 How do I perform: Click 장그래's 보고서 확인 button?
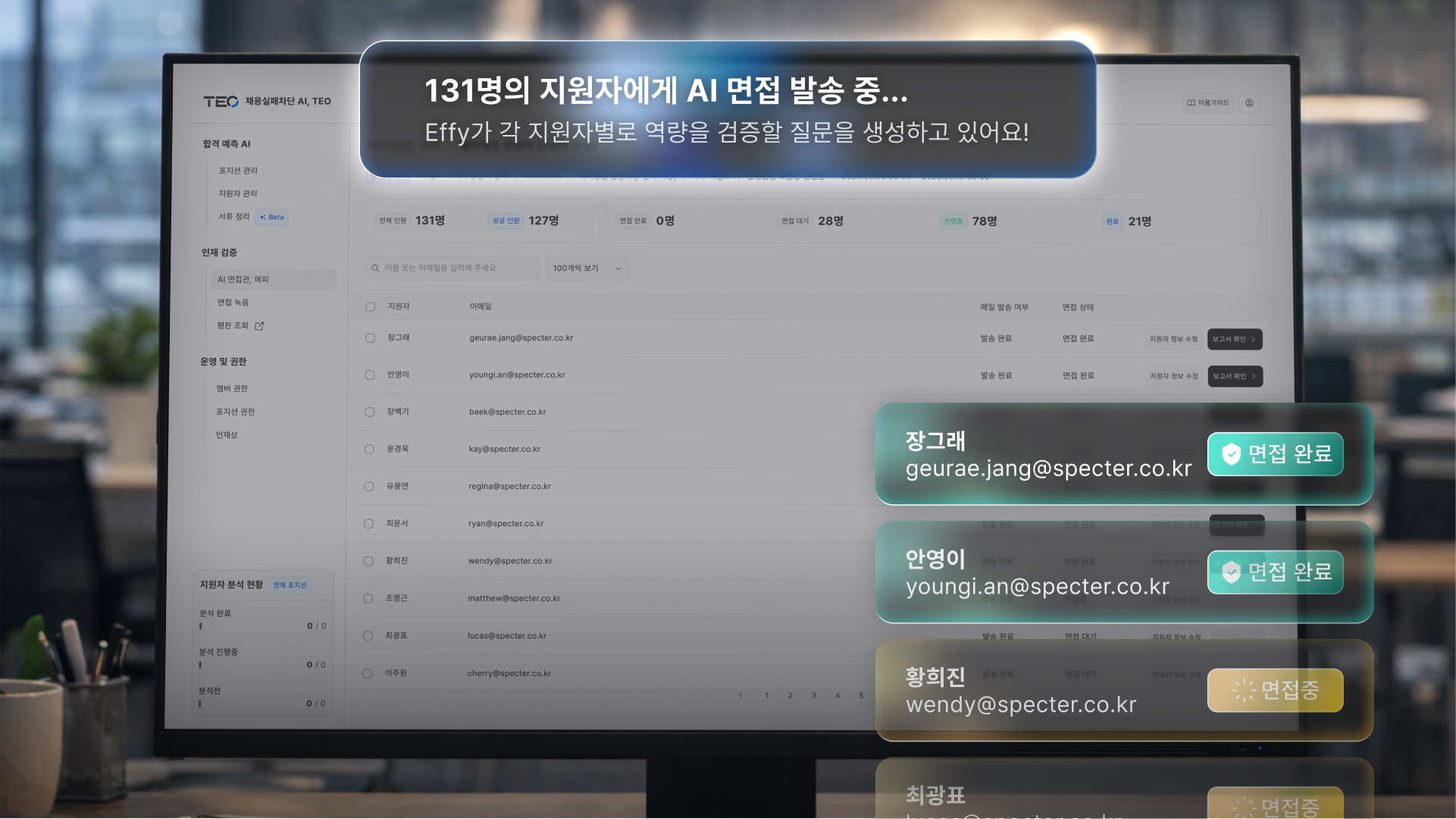tap(1233, 339)
